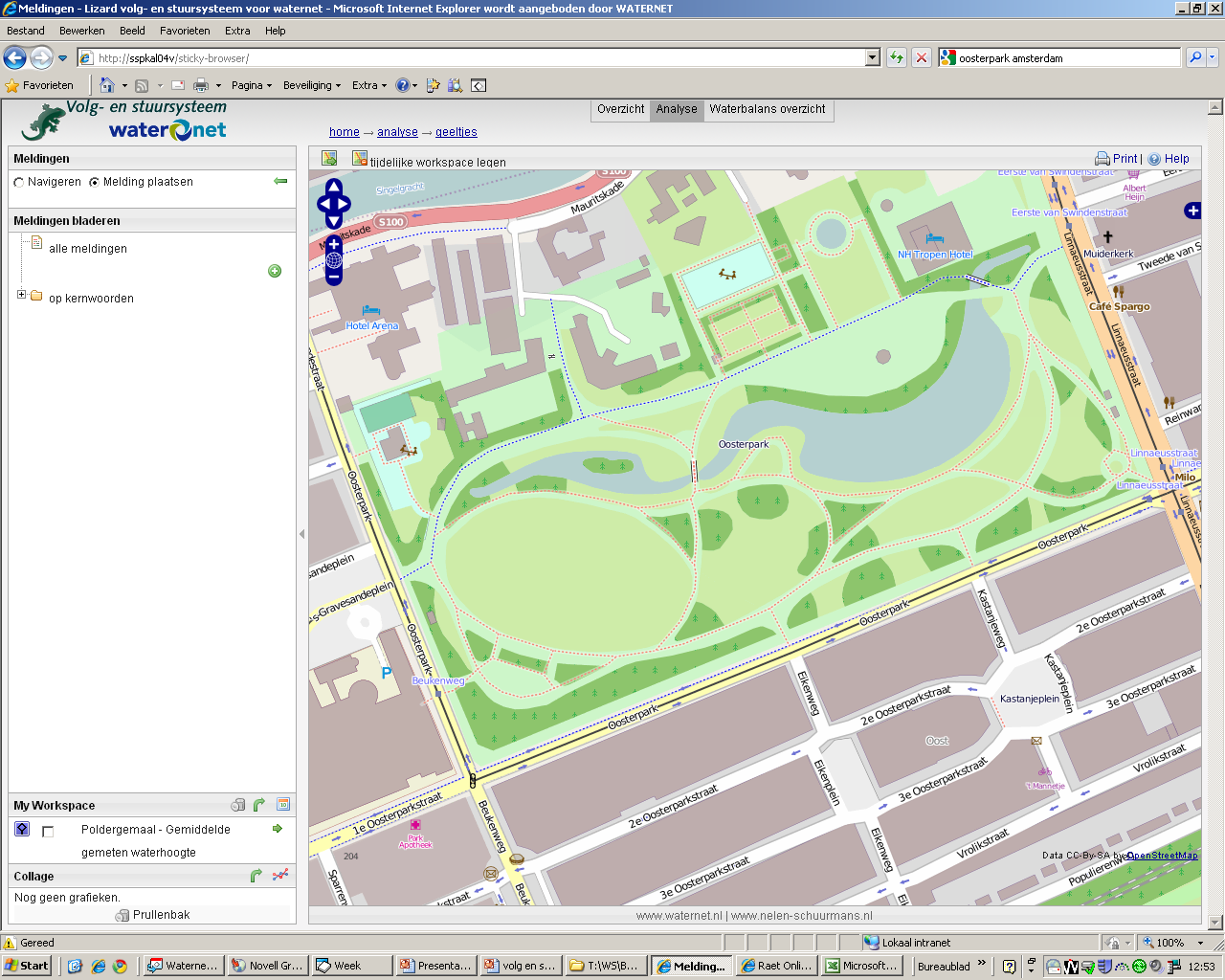Image resolution: width=1225 pixels, height=980 pixels.
Task: Open Favorieten star button
Action: 39,85
